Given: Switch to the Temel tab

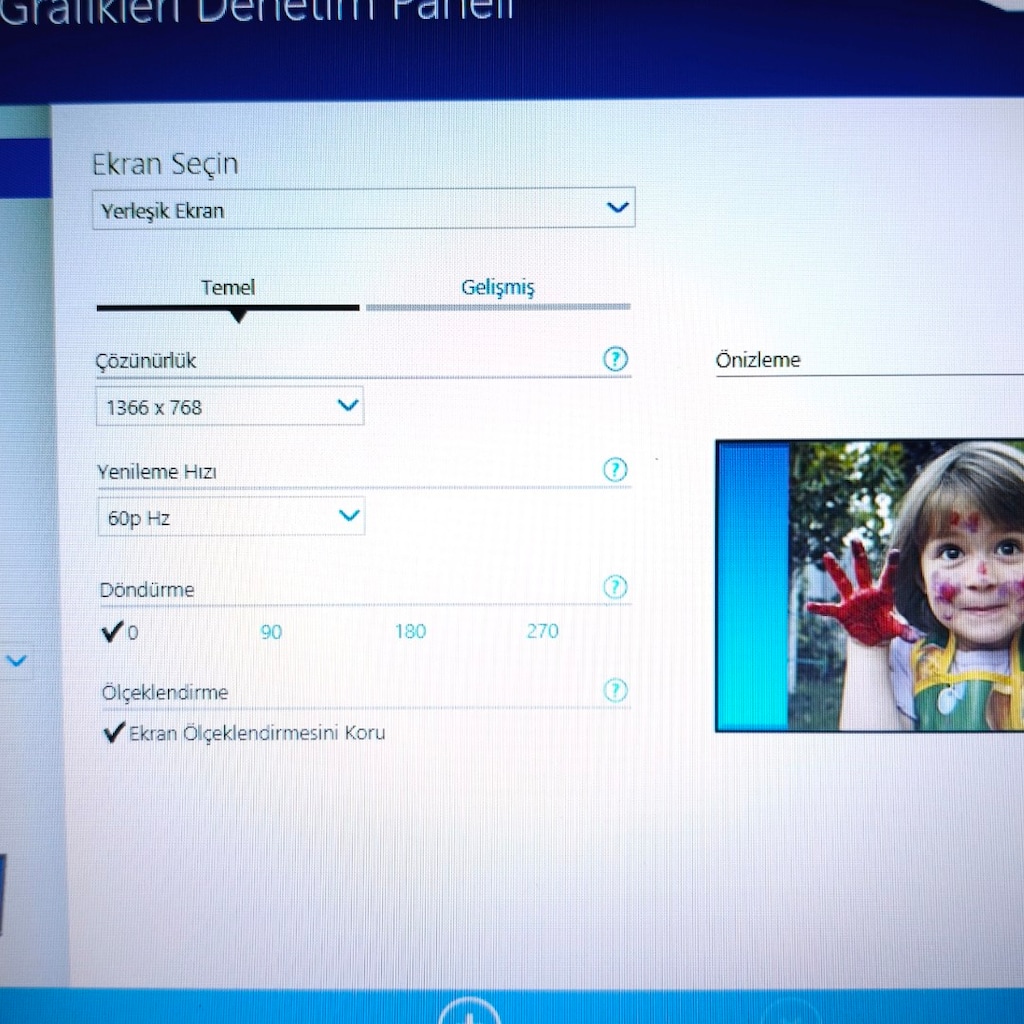Looking at the screenshot, I should (x=228, y=287).
